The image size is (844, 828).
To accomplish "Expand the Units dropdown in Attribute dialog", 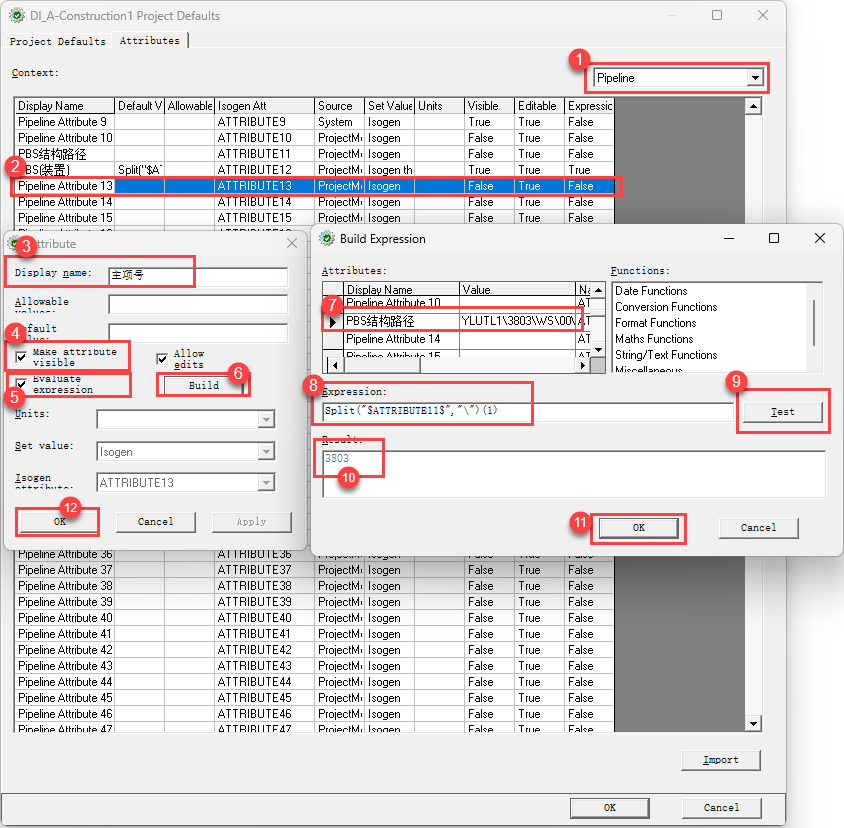I will (265, 419).
